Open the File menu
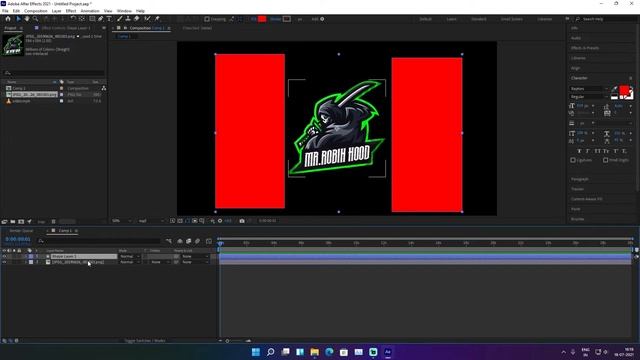This screenshot has height=360, width=640. pyautogui.click(x=5, y=11)
